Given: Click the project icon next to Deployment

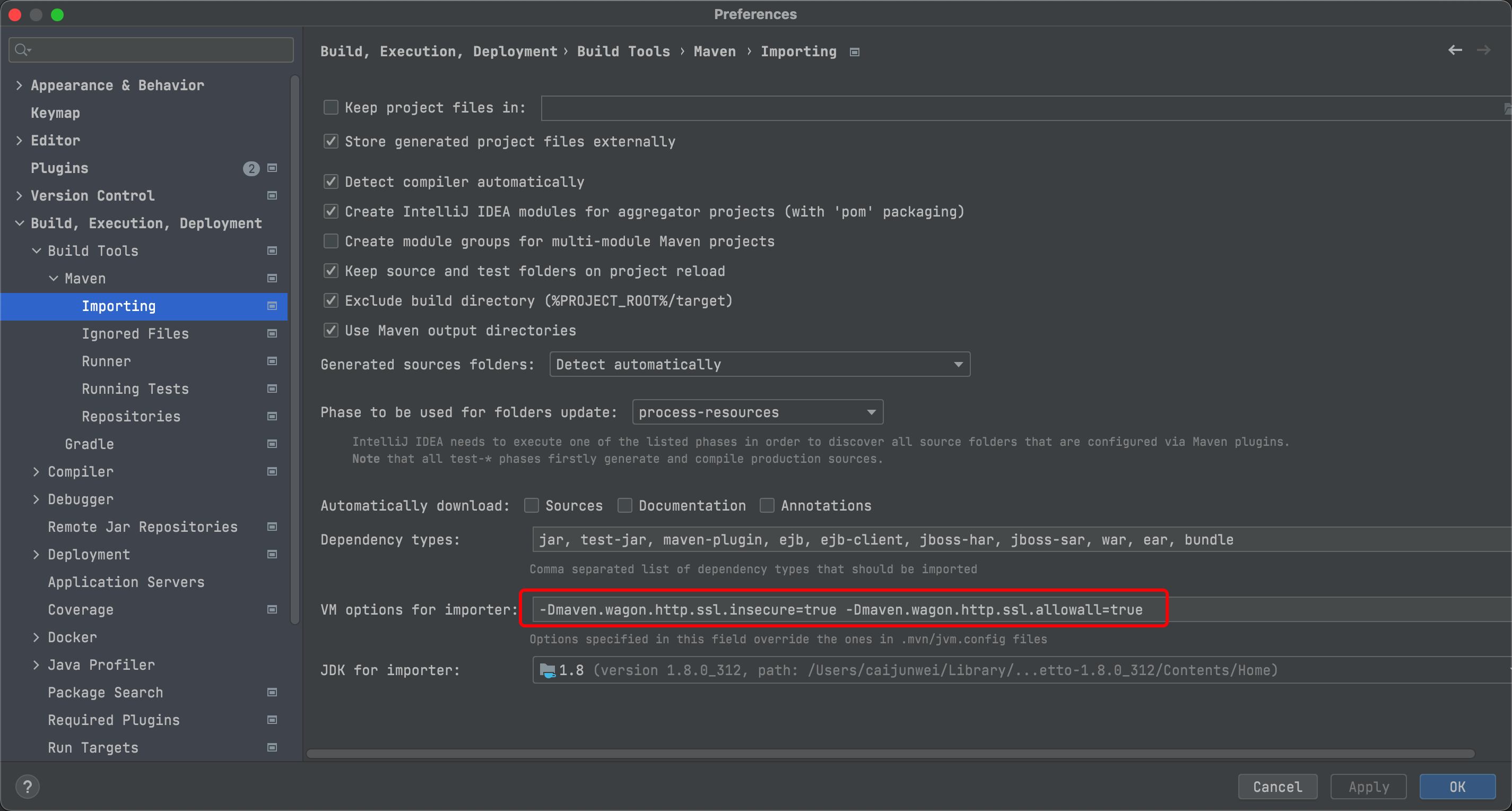Looking at the screenshot, I should point(272,554).
